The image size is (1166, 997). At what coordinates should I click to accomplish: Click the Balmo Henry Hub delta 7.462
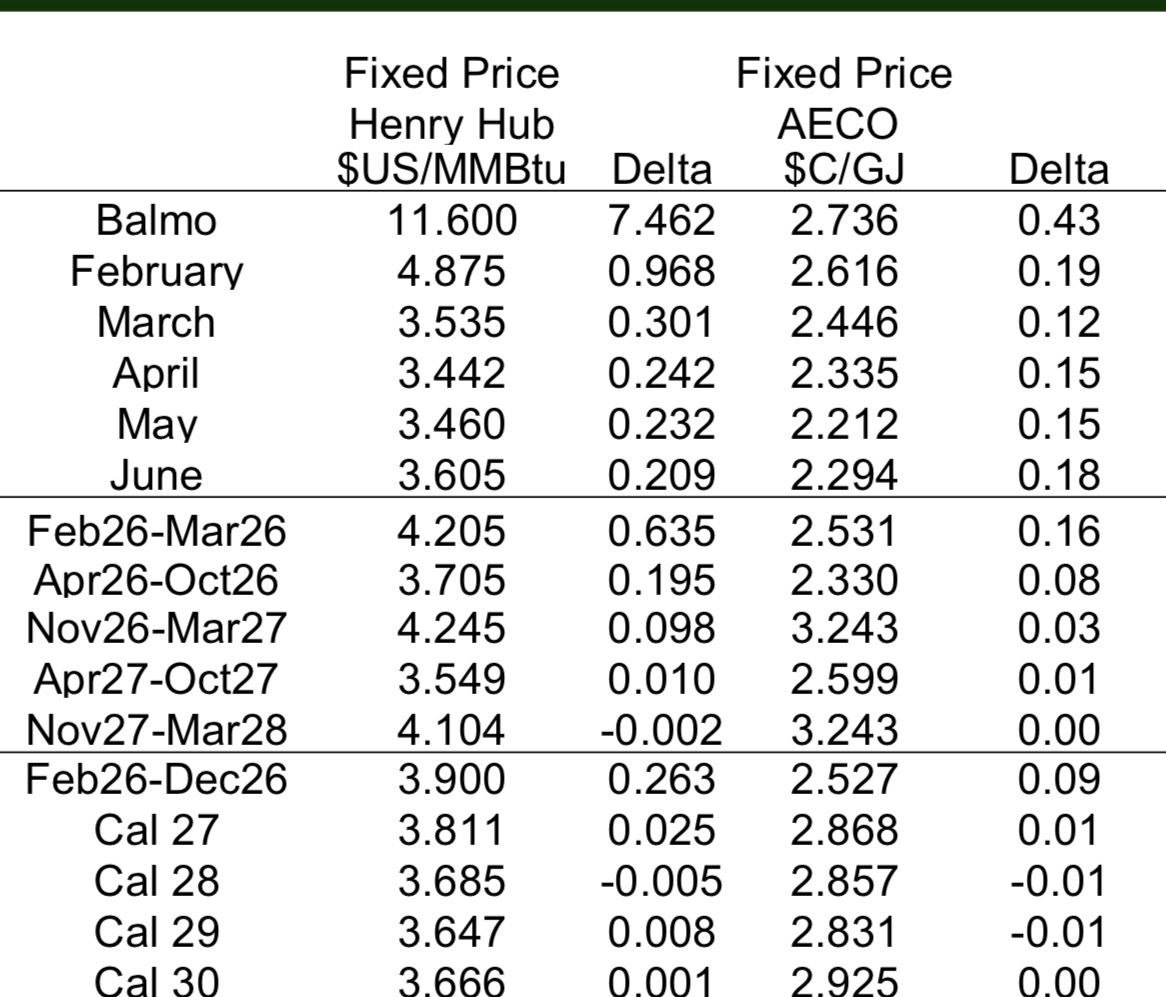pyautogui.click(x=661, y=221)
